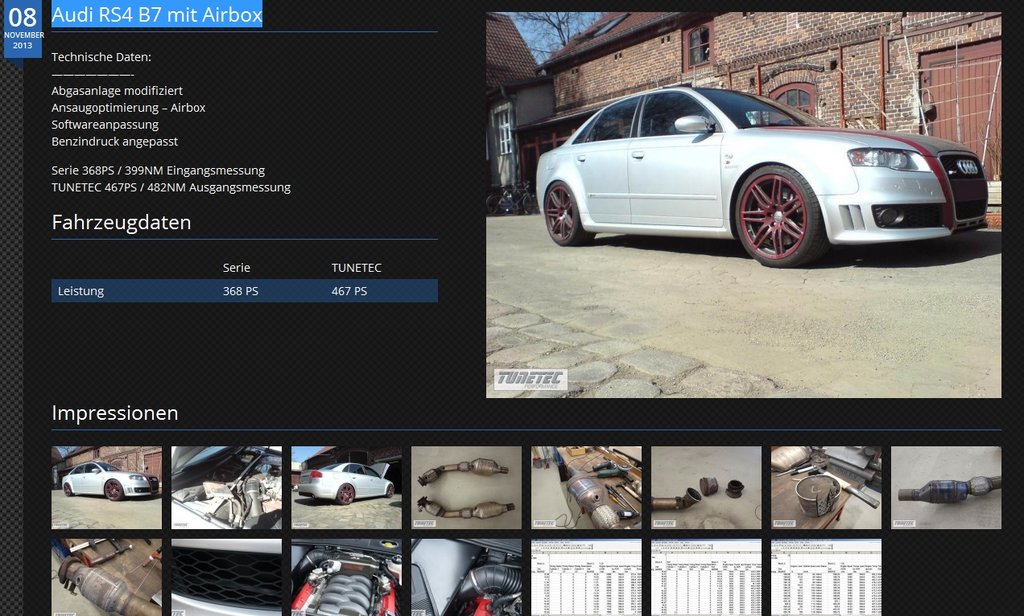Open thumbnail of silver Audi front view
Viewport: 1024px width, 616px height.
(106, 487)
